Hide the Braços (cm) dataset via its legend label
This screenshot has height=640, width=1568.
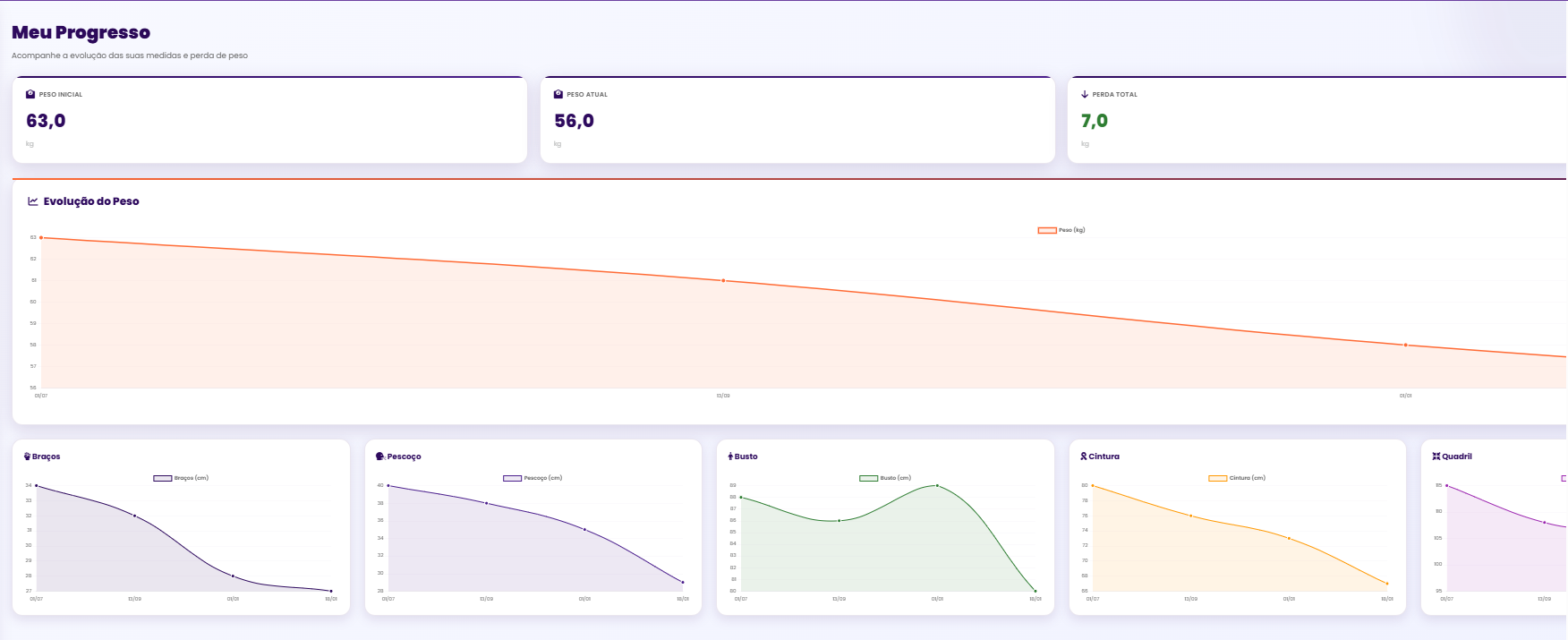point(191,478)
